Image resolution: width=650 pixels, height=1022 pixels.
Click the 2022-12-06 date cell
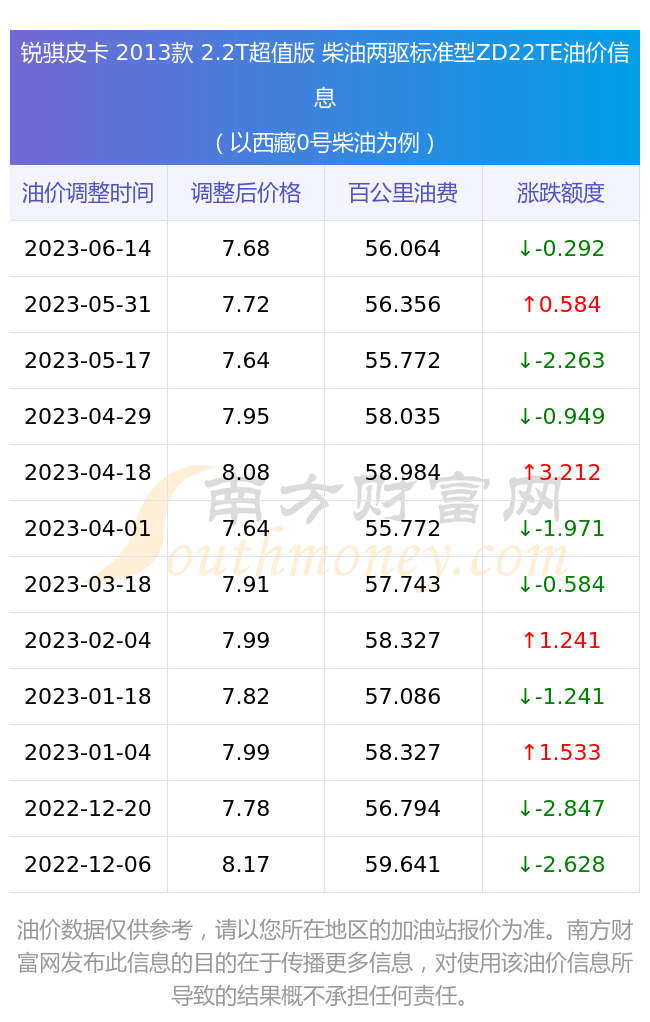[x=88, y=864]
